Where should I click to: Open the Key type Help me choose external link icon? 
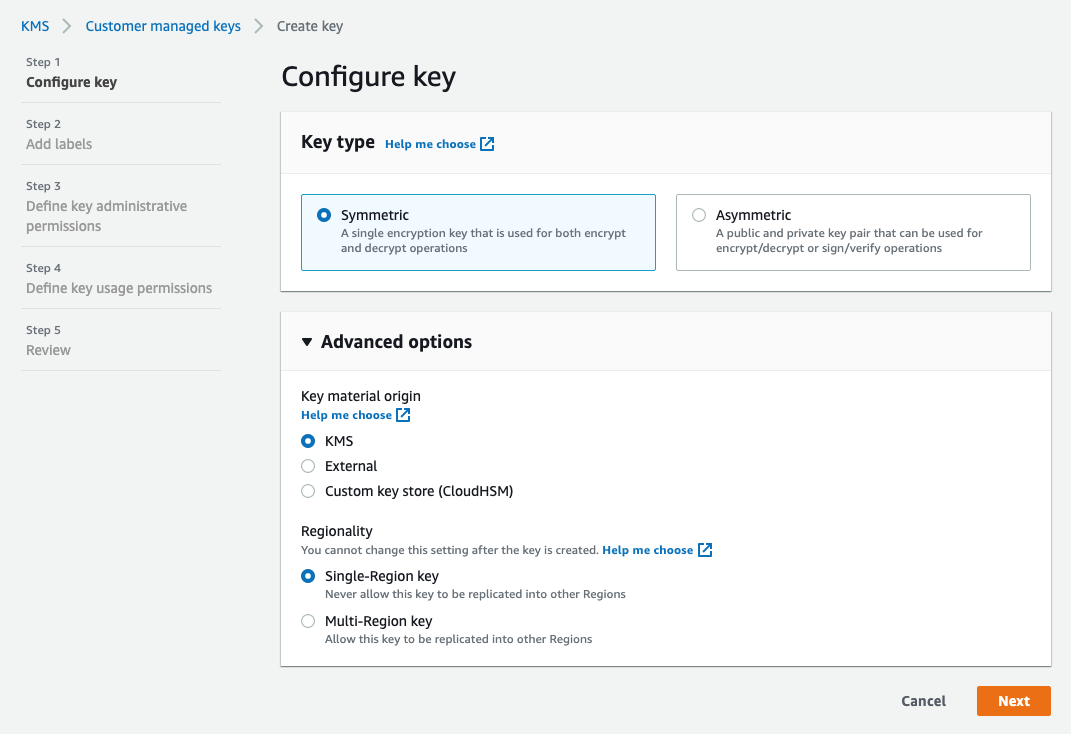click(x=487, y=143)
